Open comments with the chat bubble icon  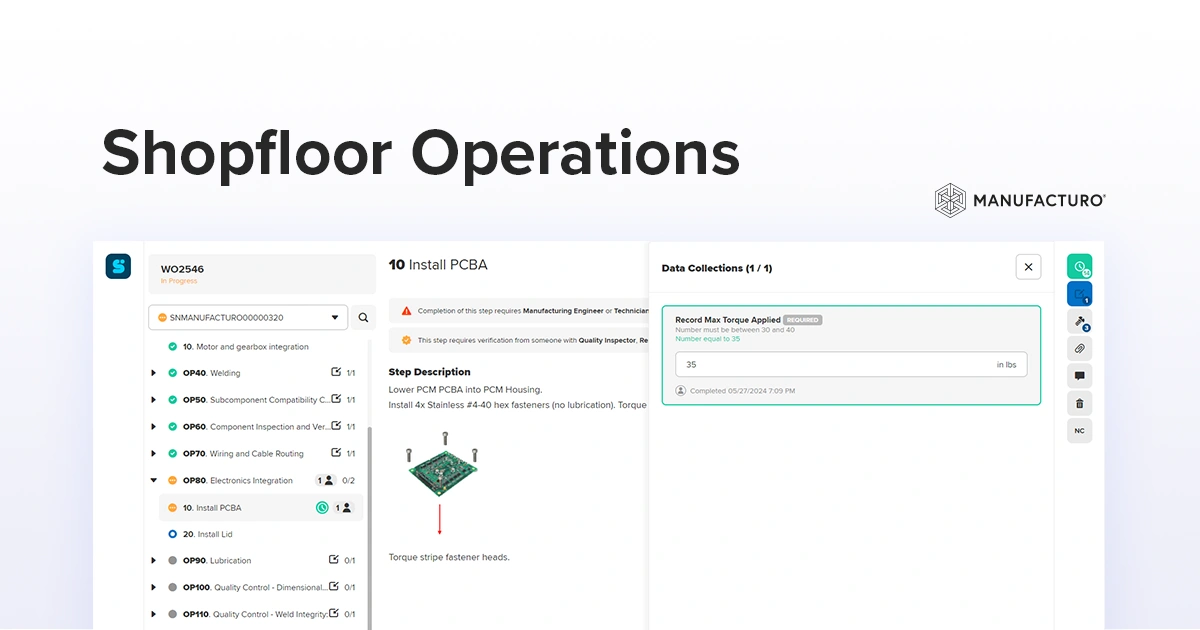coord(1080,375)
